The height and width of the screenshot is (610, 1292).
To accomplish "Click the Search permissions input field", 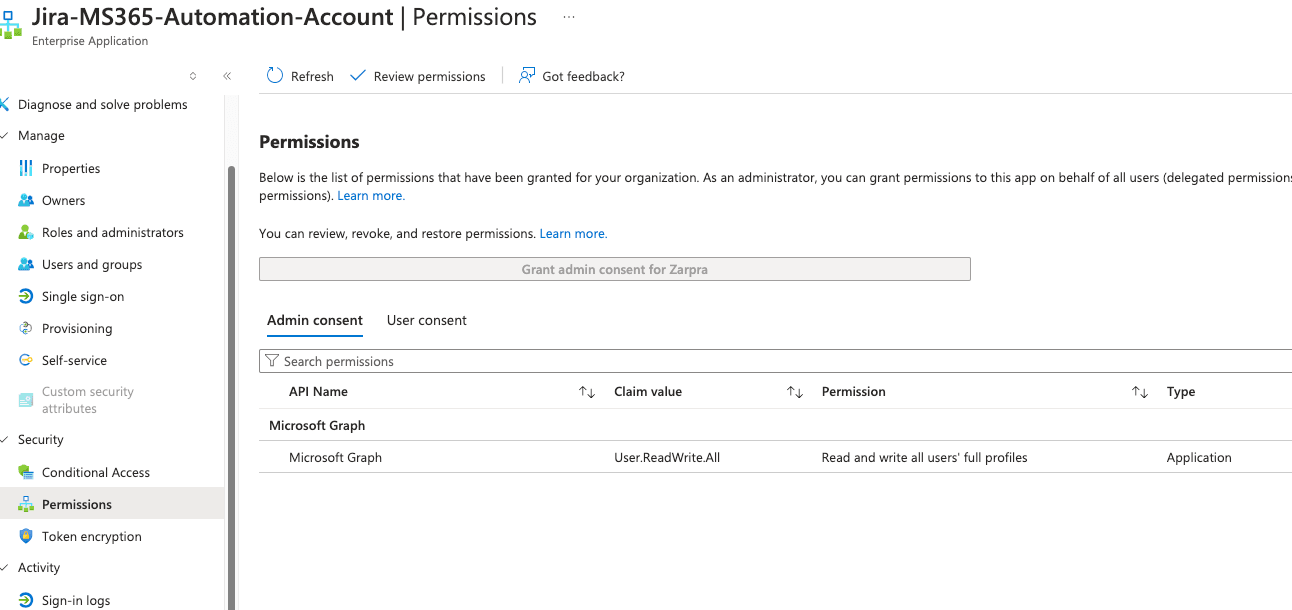I will click(x=775, y=361).
